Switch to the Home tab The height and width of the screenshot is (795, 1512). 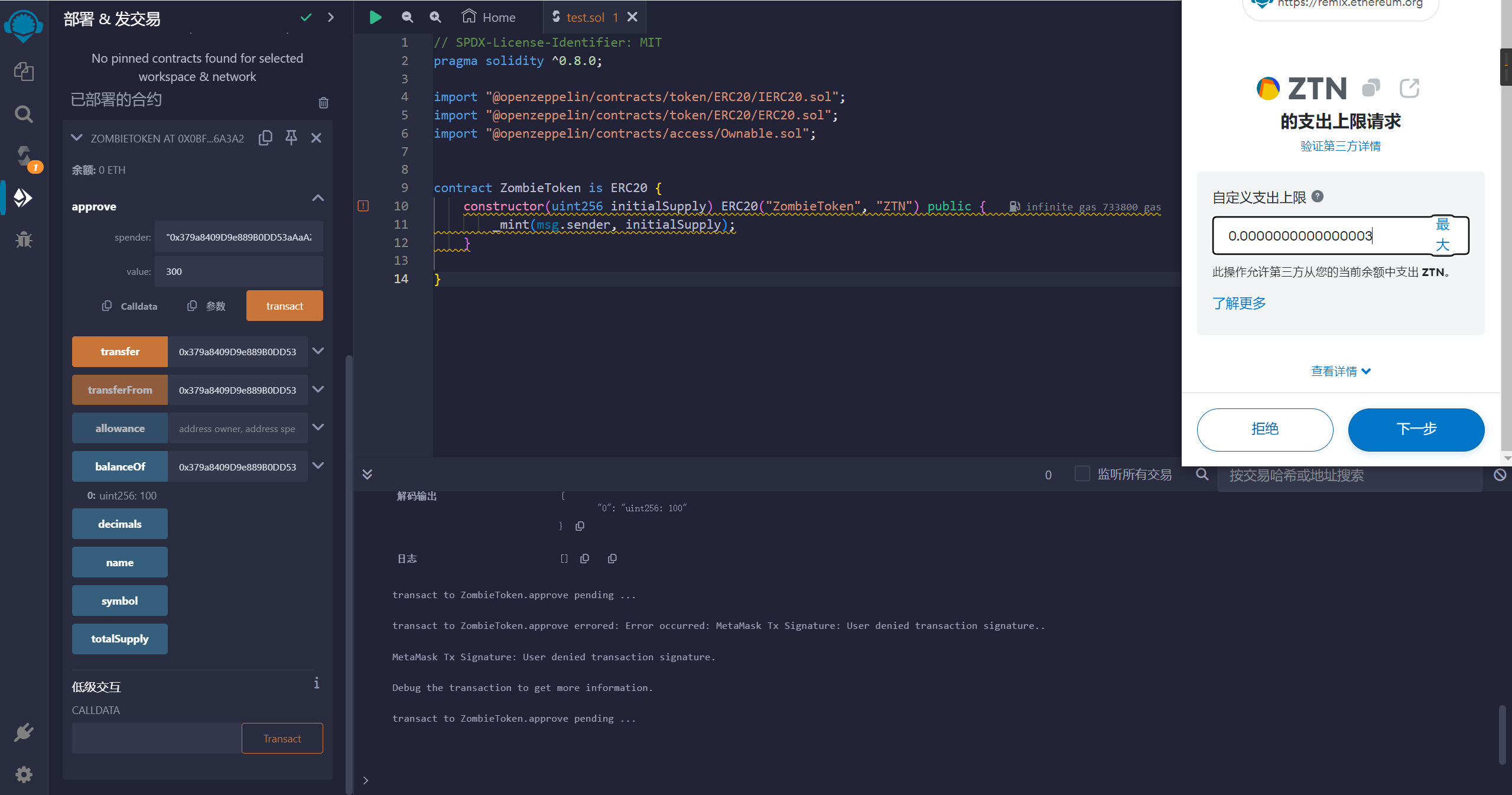(489, 17)
